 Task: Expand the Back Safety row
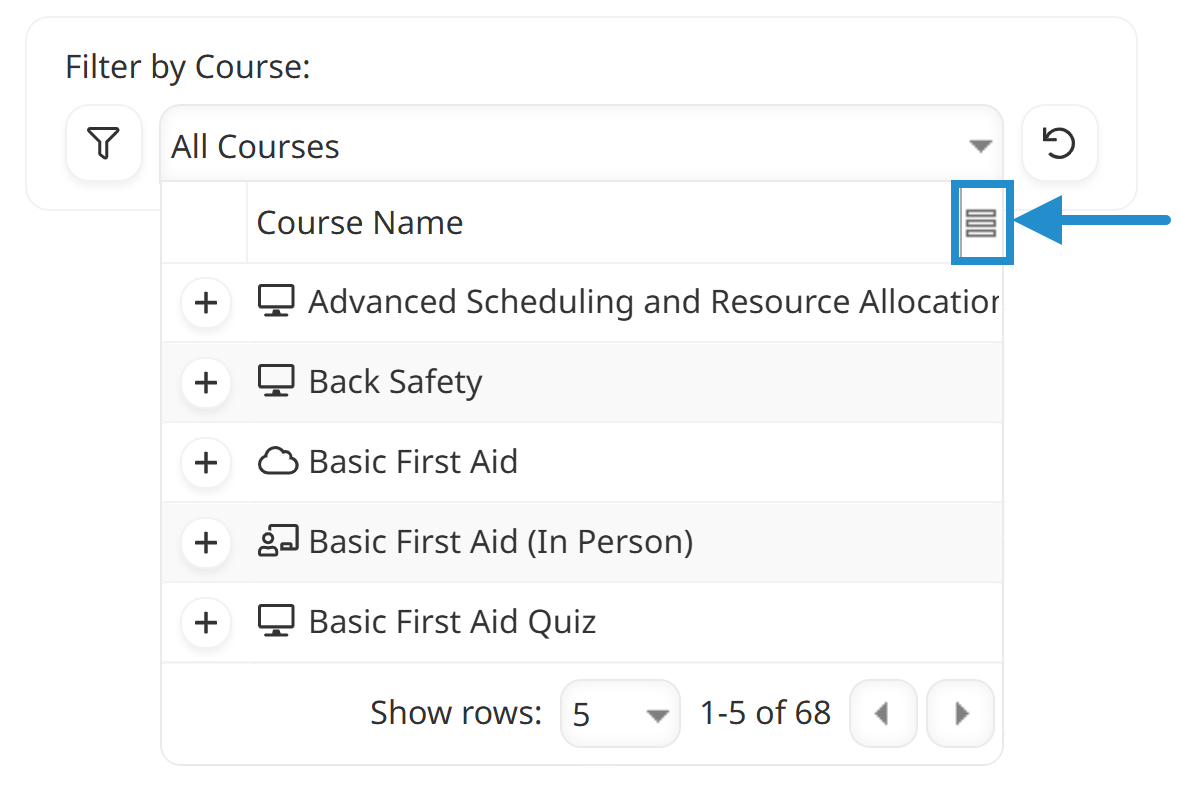(x=206, y=382)
